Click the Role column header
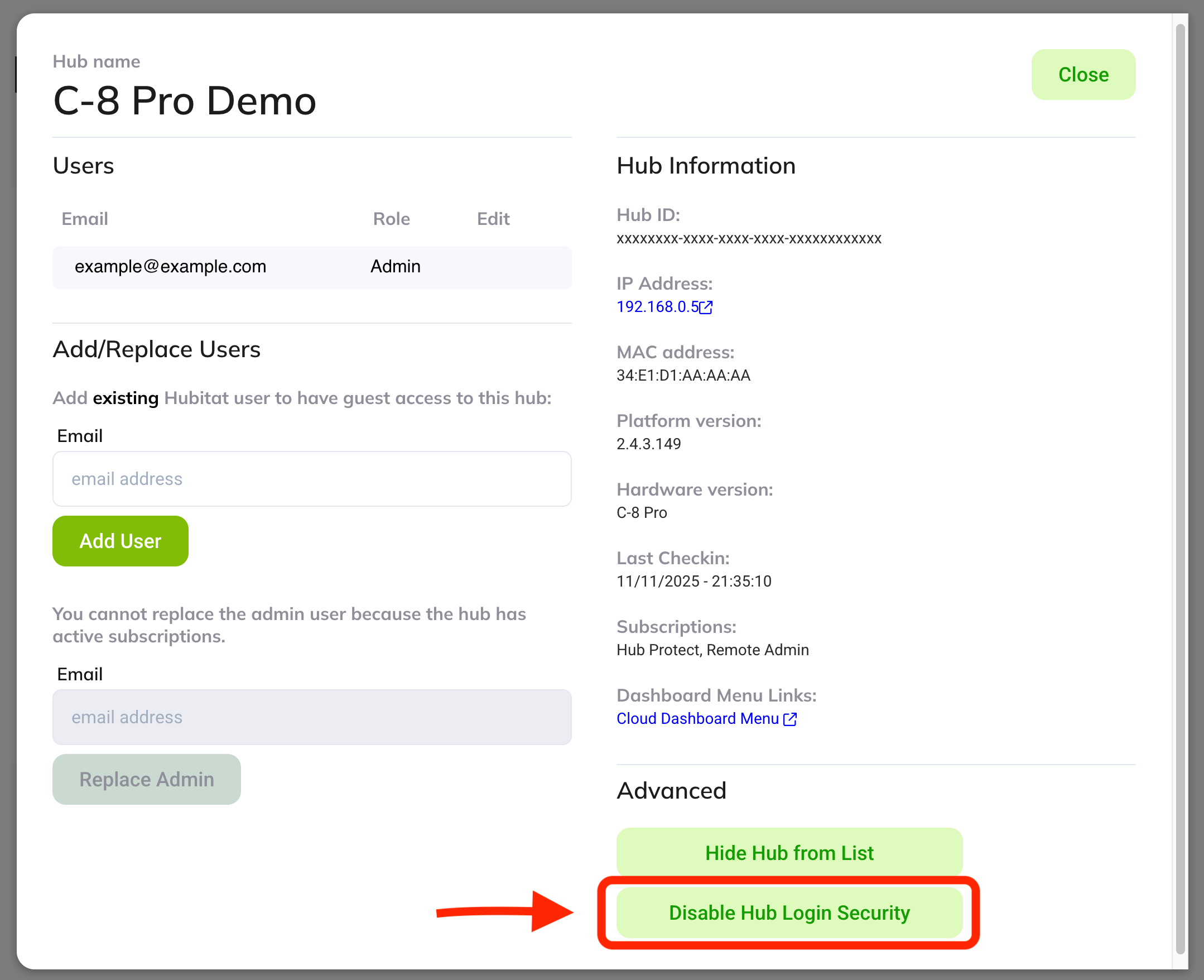1204x980 pixels. [x=392, y=218]
